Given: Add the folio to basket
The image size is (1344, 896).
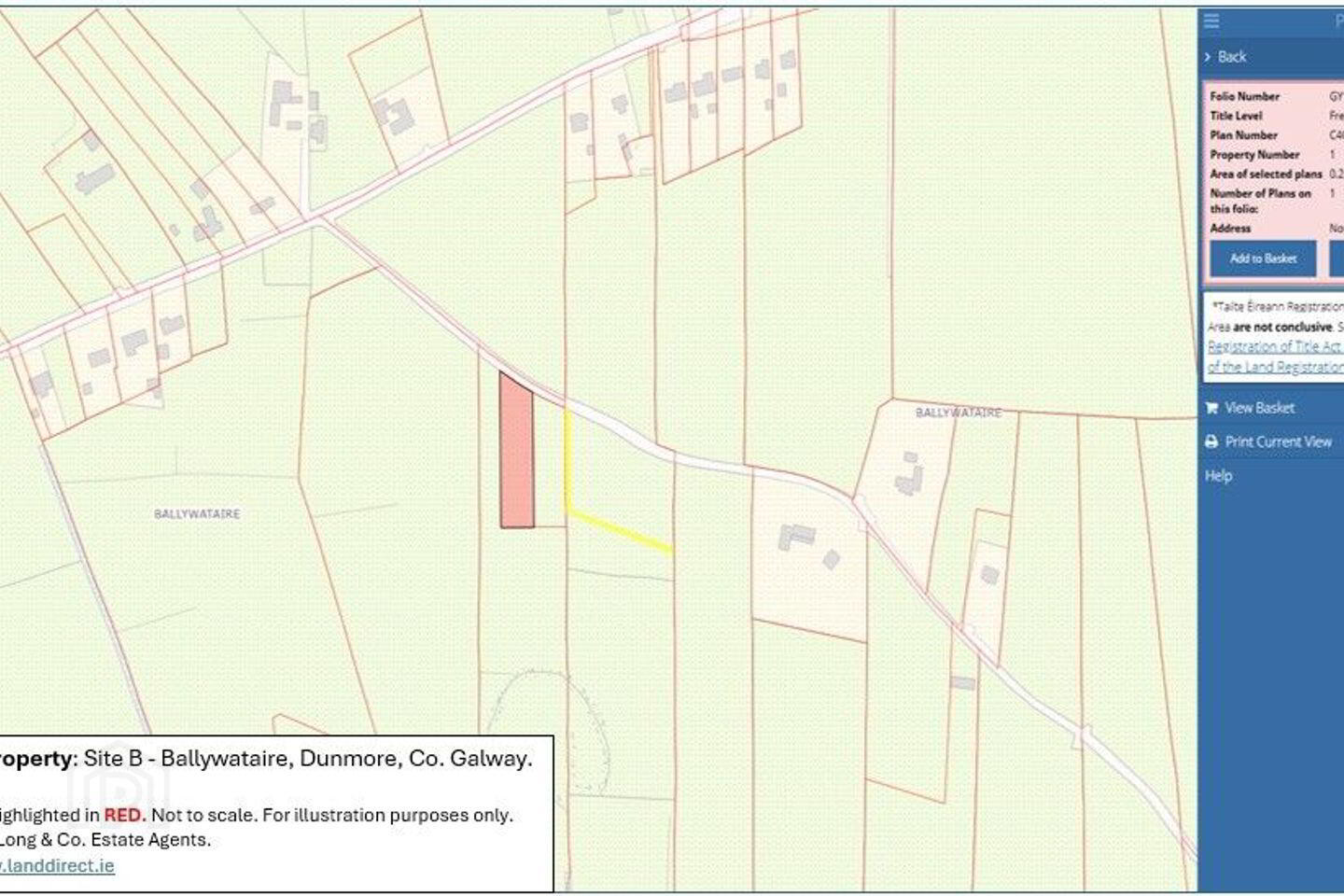Looking at the screenshot, I should coord(1263,259).
